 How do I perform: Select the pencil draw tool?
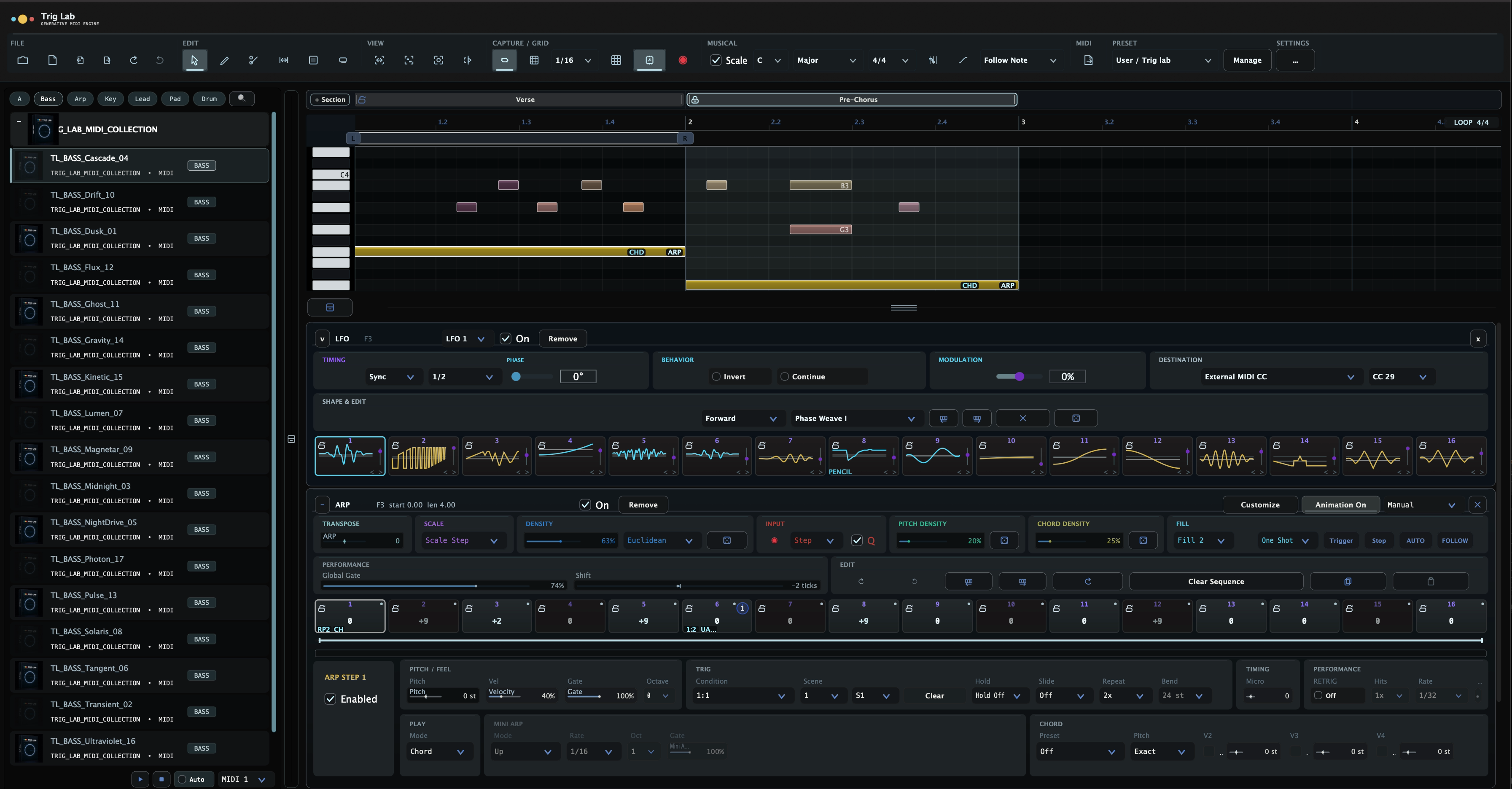pyautogui.click(x=224, y=60)
